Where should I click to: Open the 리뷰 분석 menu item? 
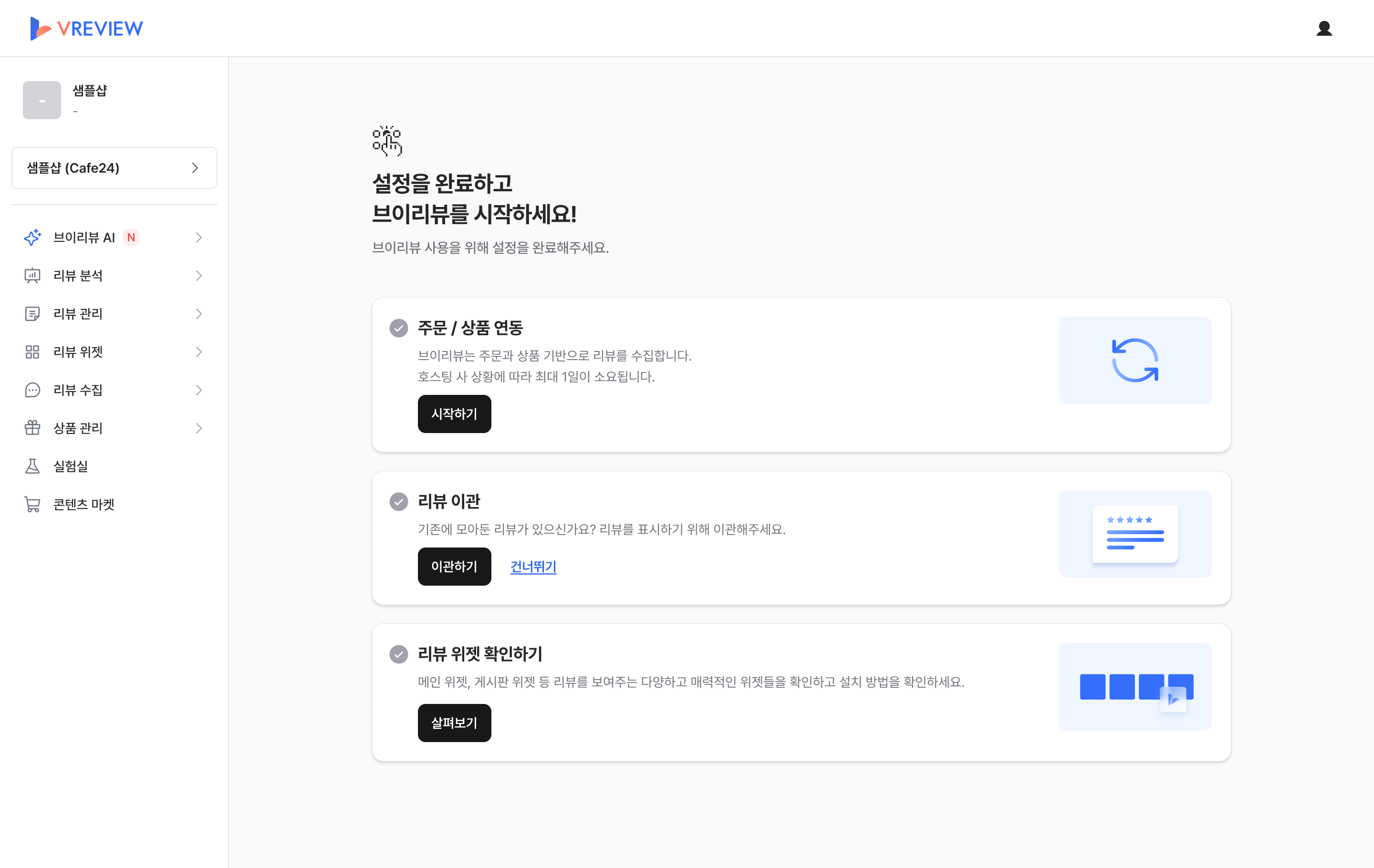pyautogui.click(x=78, y=276)
